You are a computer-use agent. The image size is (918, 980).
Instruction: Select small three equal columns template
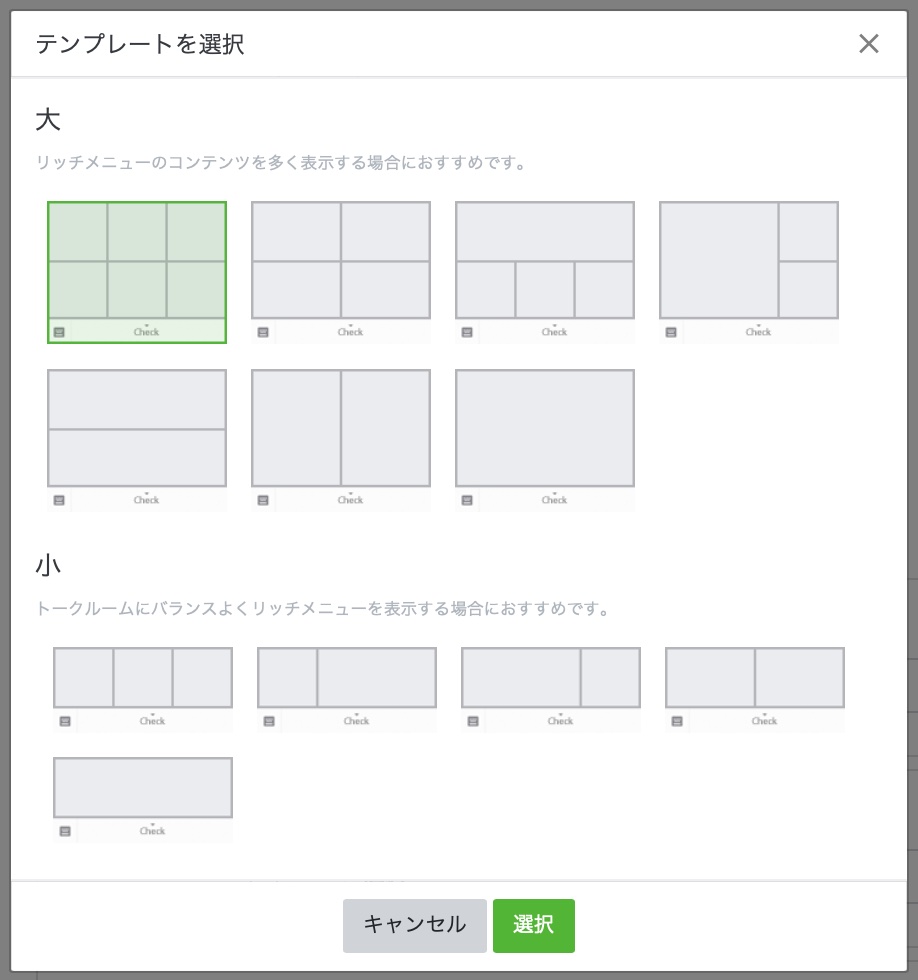(x=143, y=678)
